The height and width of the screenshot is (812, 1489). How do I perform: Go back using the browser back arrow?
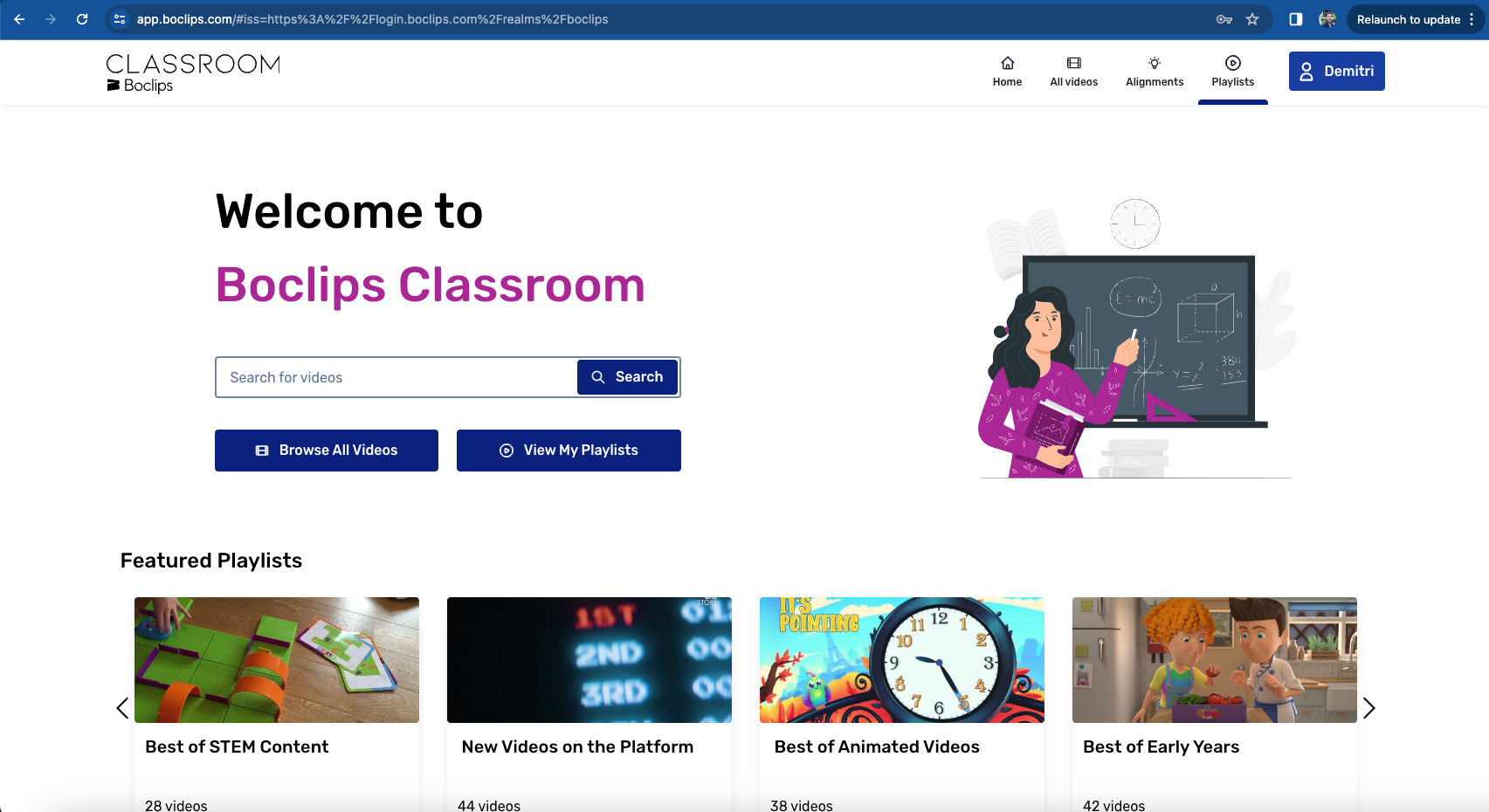(19, 19)
